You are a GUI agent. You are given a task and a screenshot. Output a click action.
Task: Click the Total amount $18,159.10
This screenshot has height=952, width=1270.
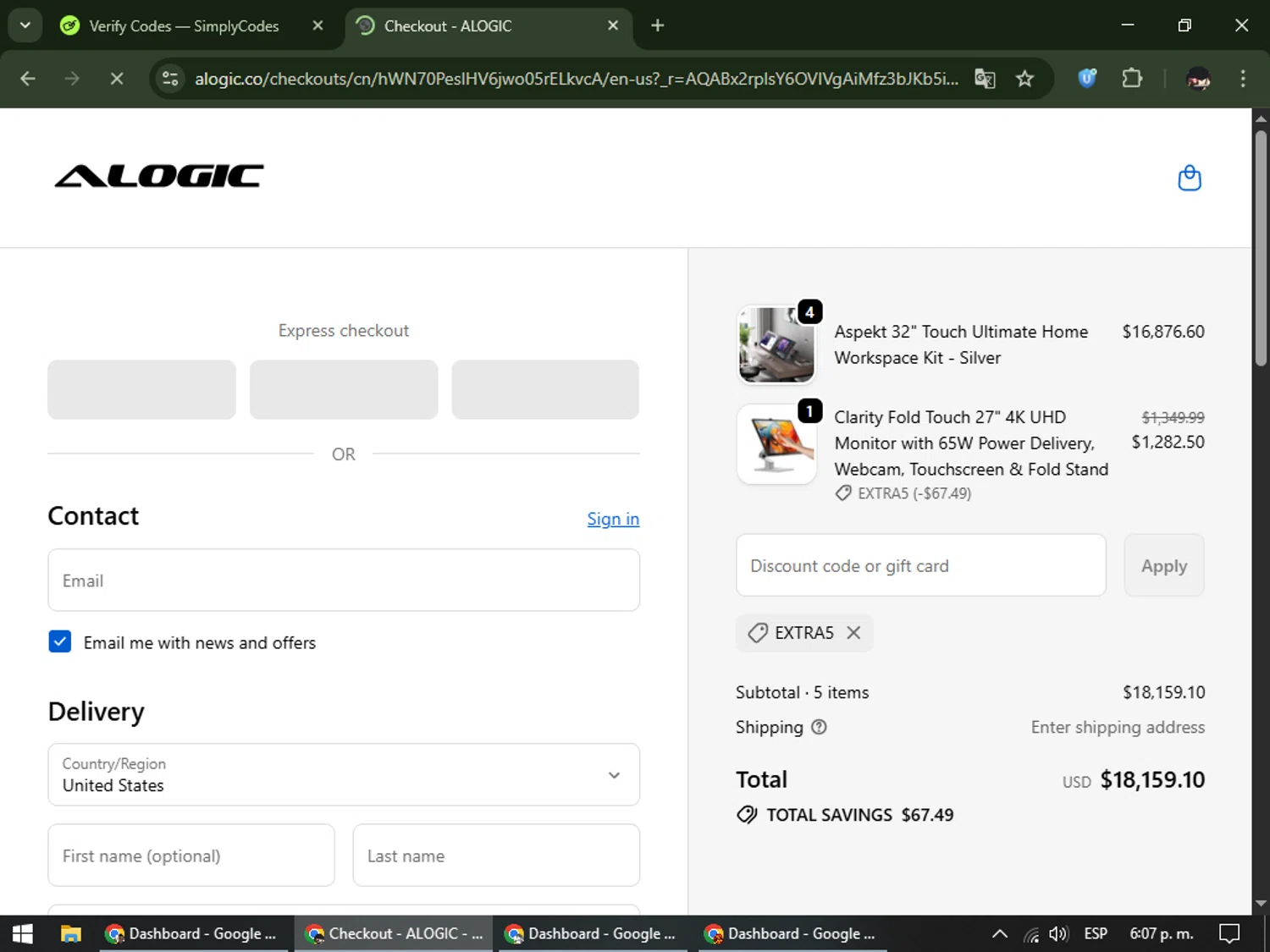1152,779
